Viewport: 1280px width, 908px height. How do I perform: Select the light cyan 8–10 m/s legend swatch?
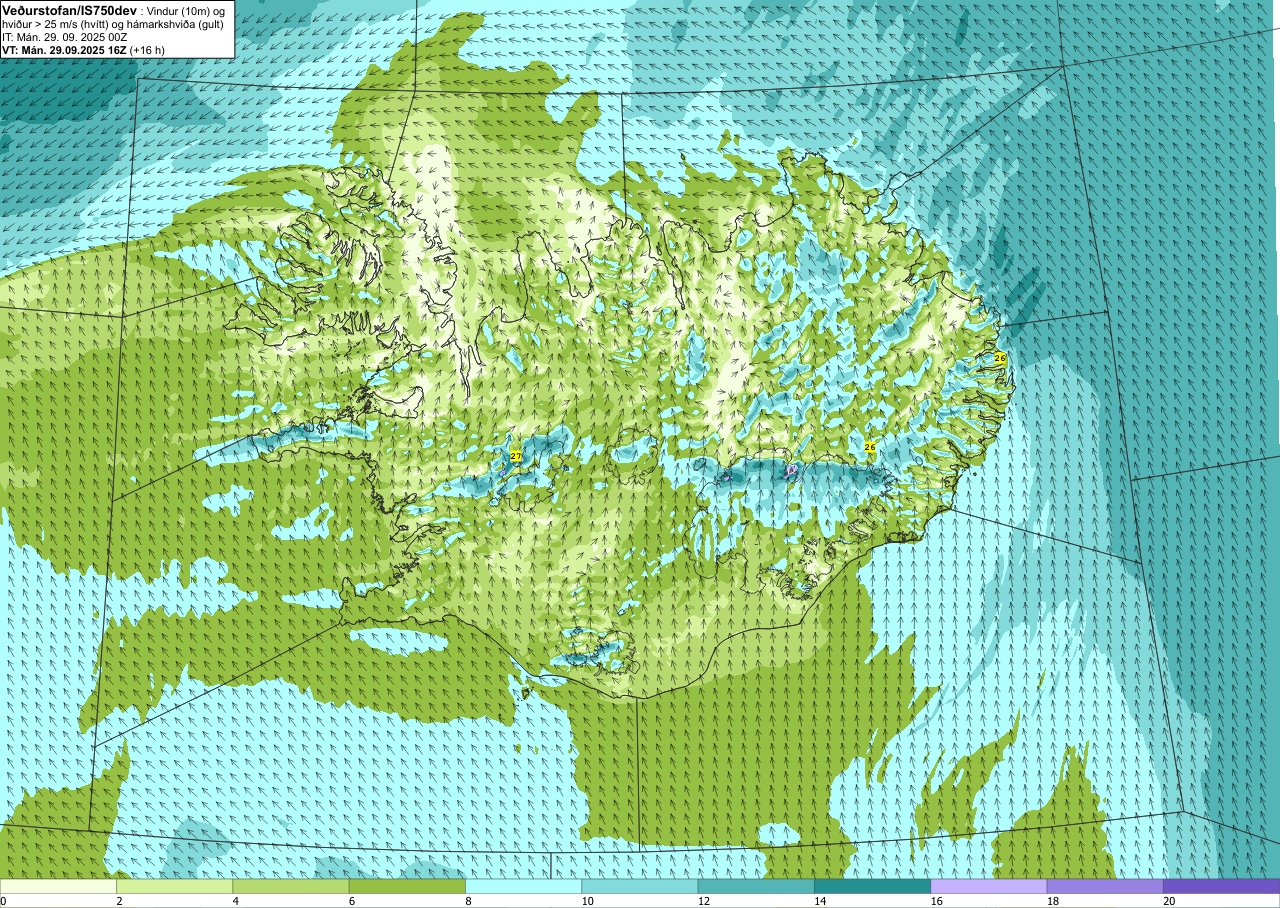(523, 886)
